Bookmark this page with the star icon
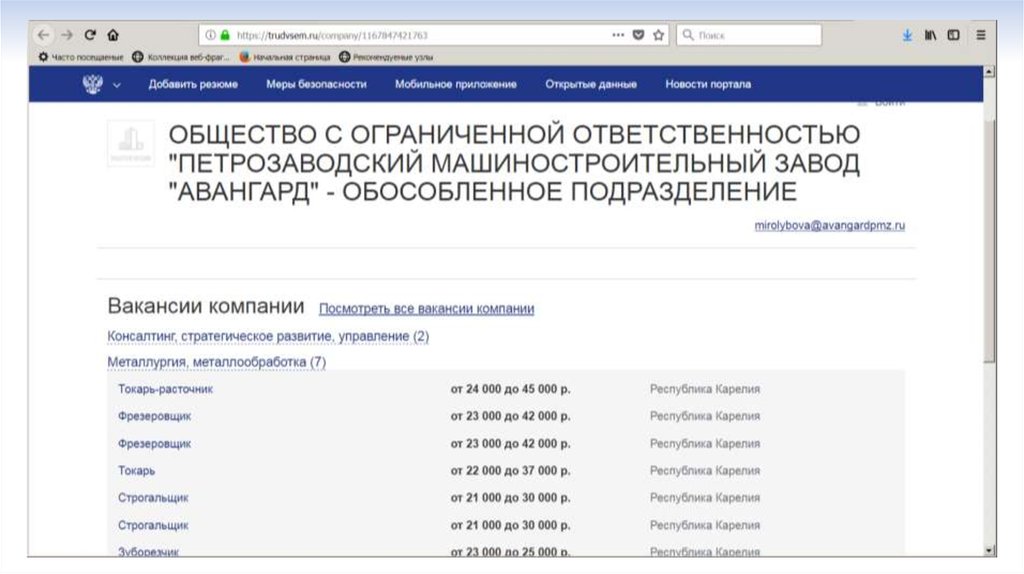 [659, 35]
